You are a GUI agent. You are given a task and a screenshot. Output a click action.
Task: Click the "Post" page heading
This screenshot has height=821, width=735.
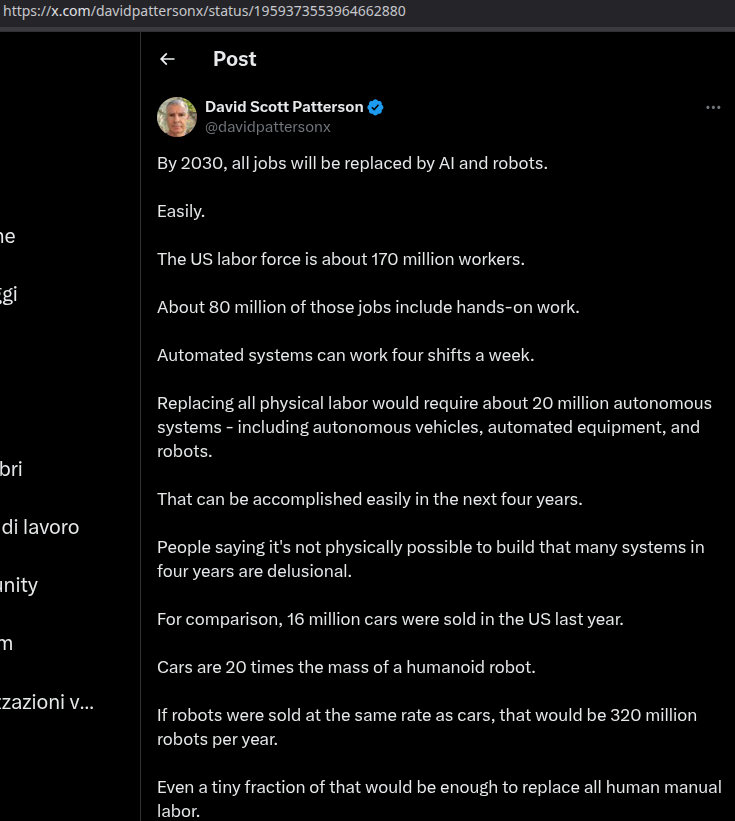tap(235, 59)
